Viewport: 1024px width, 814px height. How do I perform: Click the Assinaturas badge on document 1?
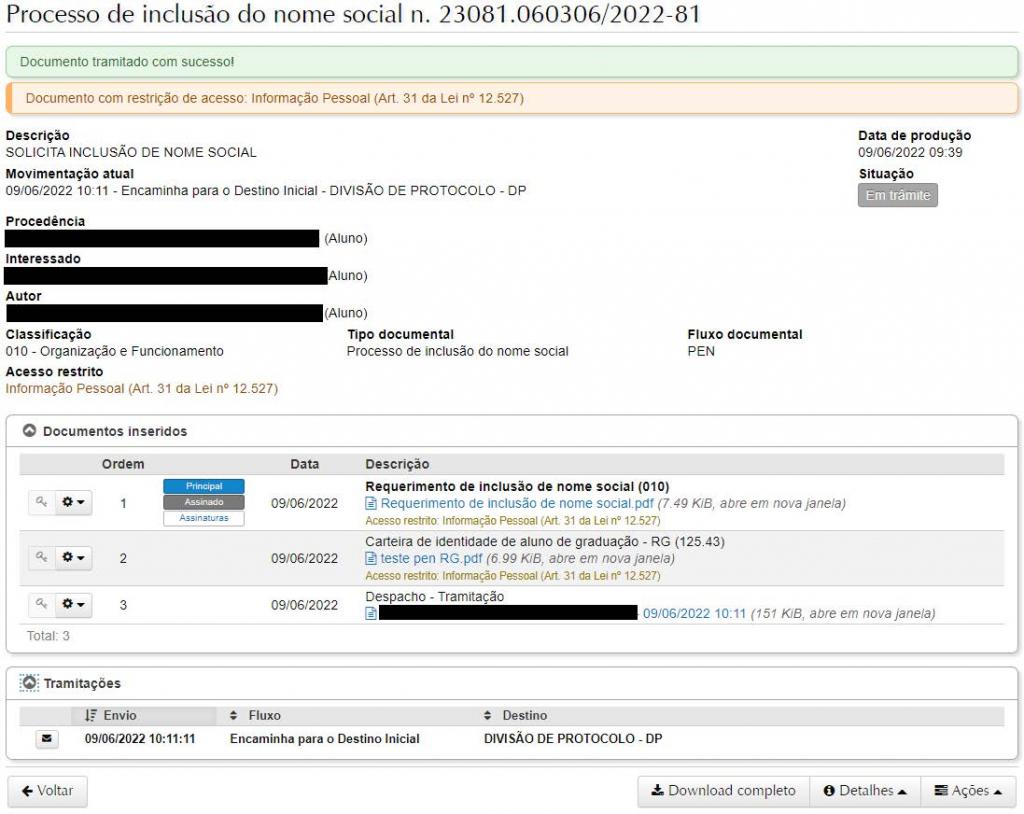point(203,518)
